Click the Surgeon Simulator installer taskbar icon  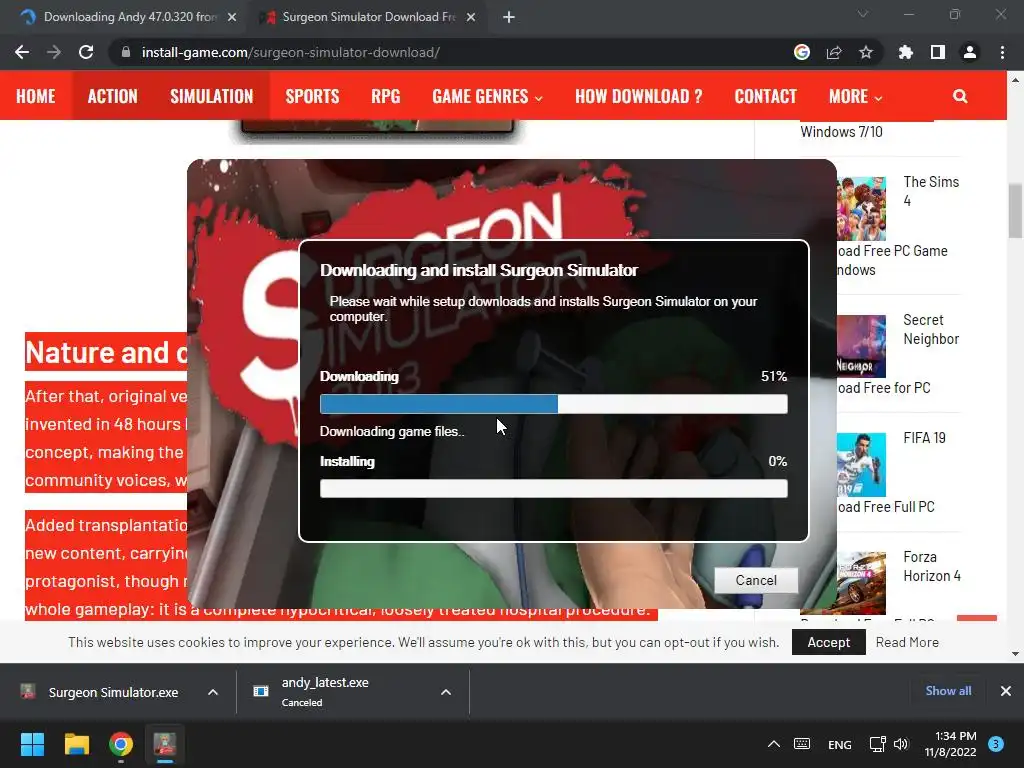(165, 744)
